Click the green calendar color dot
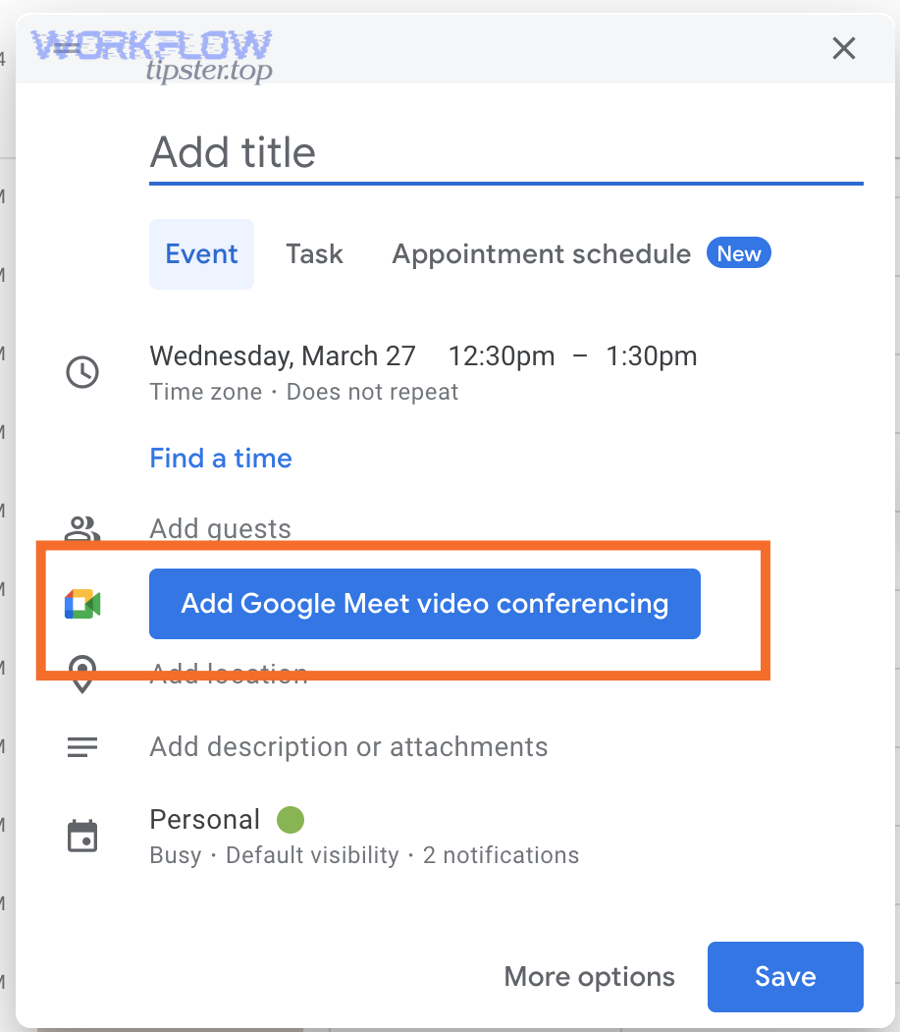The width and height of the screenshot is (900, 1032). pyautogui.click(x=290, y=820)
